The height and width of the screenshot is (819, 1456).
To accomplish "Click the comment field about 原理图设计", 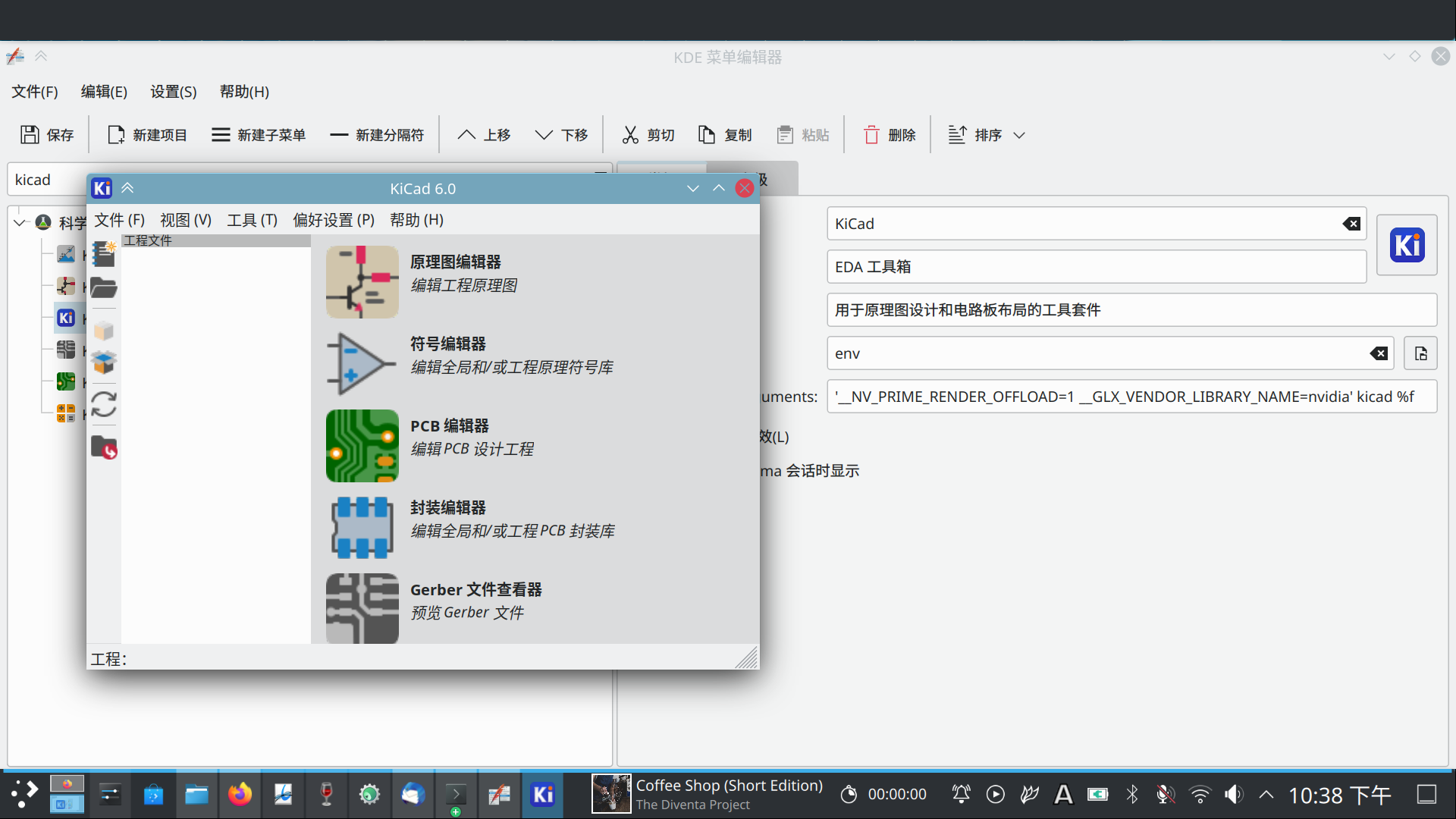I will 1132,310.
